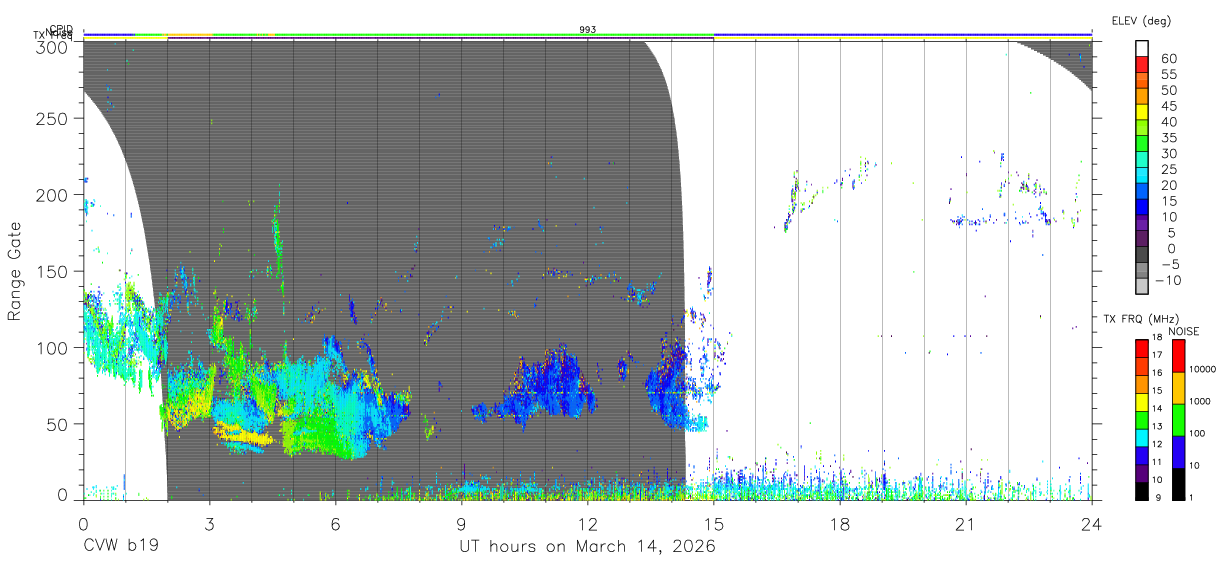This screenshot has width=1228, height=567.
Task: Click the elevation legend value 45
Action: point(1167,107)
